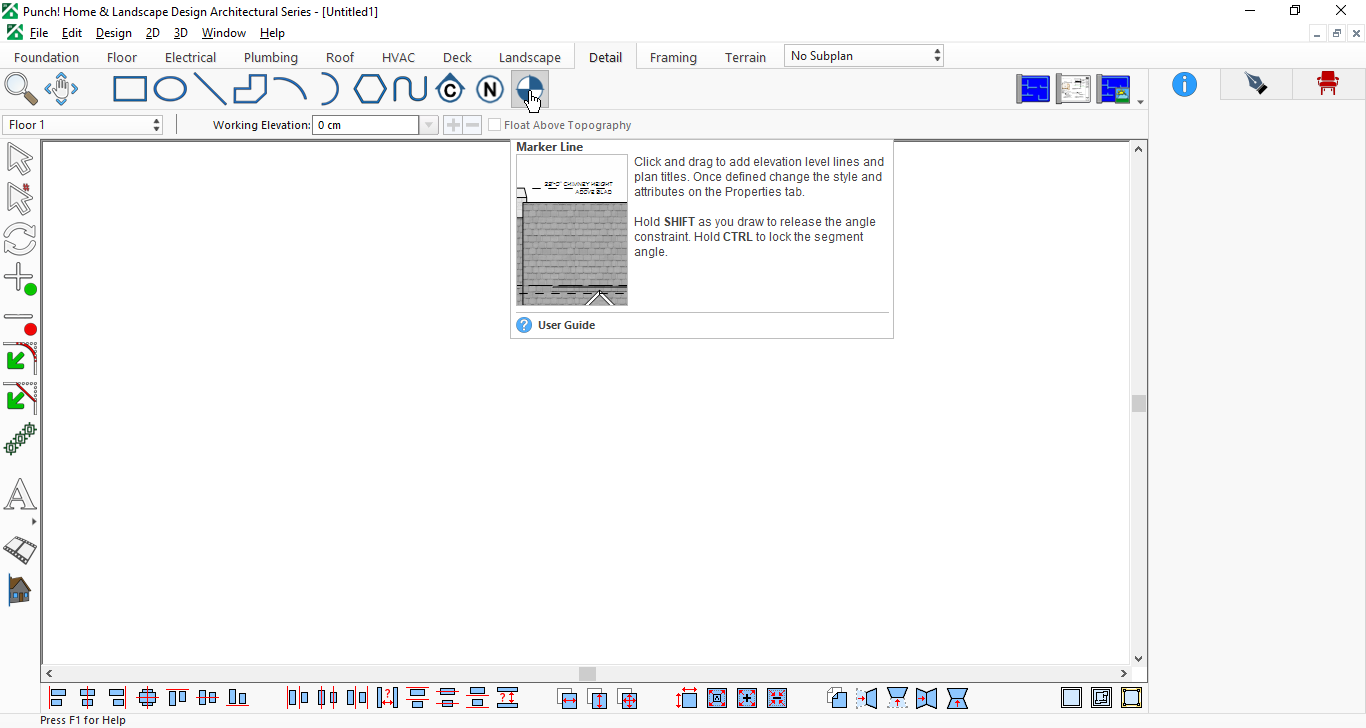Click the Working Elevation input field
Screen dimensions: 1366x728
(x=366, y=125)
